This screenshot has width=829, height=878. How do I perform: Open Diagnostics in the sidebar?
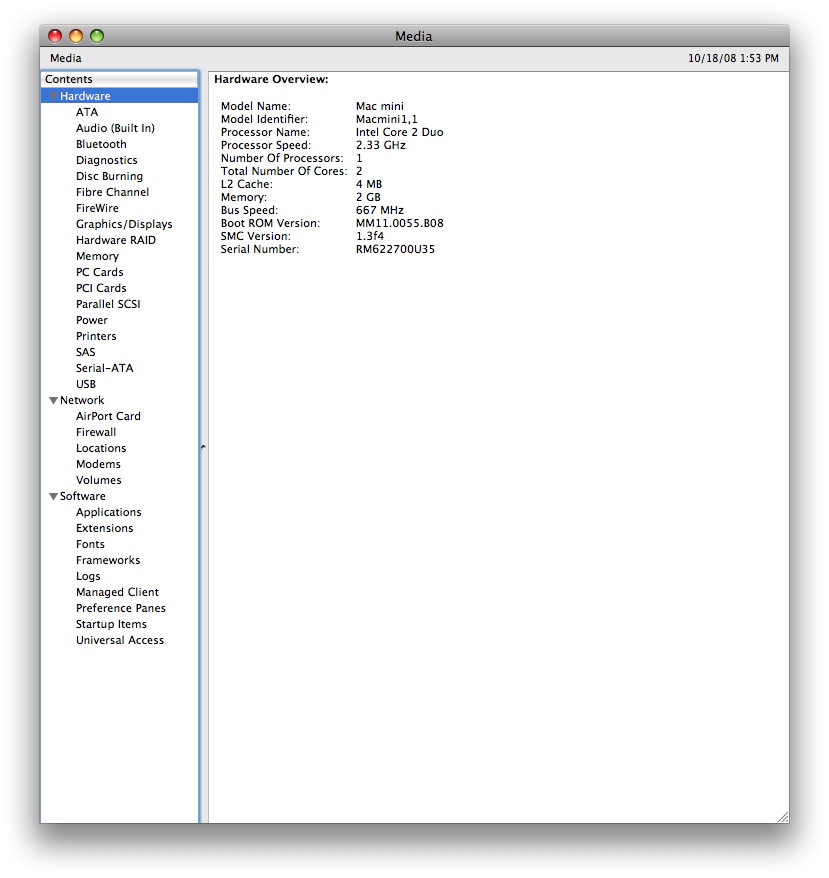[x=106, y=160]
